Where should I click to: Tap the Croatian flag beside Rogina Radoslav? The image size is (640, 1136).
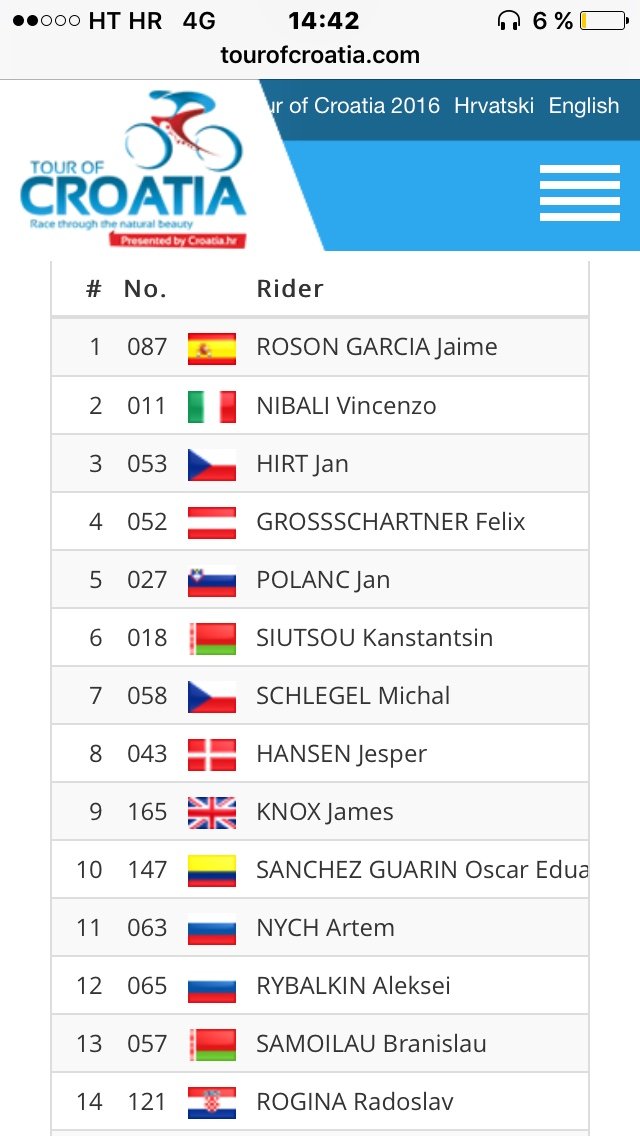click(x=212, y=1103)
